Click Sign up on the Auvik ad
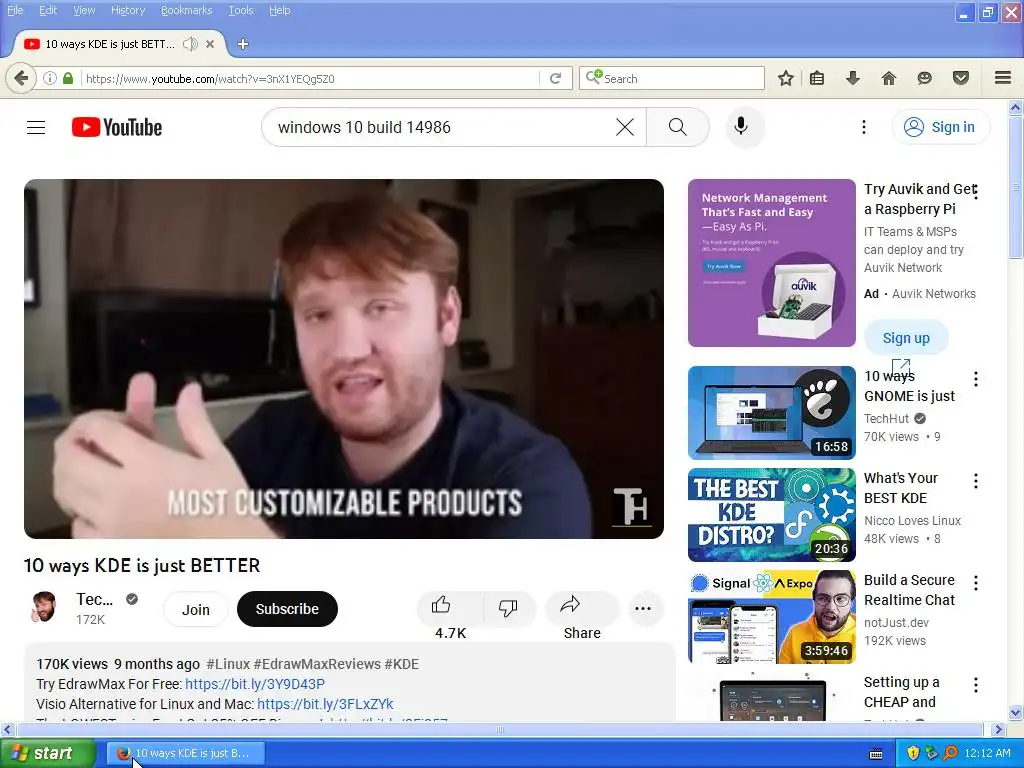This screenshot has width=1024, height=768. click(x=906, y=338)
